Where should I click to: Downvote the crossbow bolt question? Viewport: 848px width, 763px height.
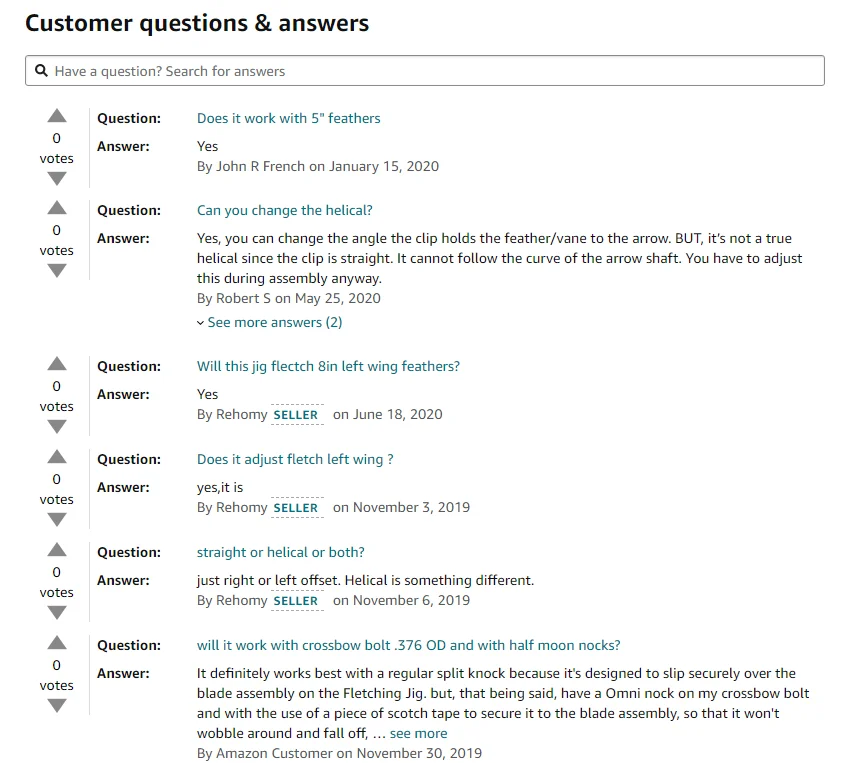pos(57,706)
